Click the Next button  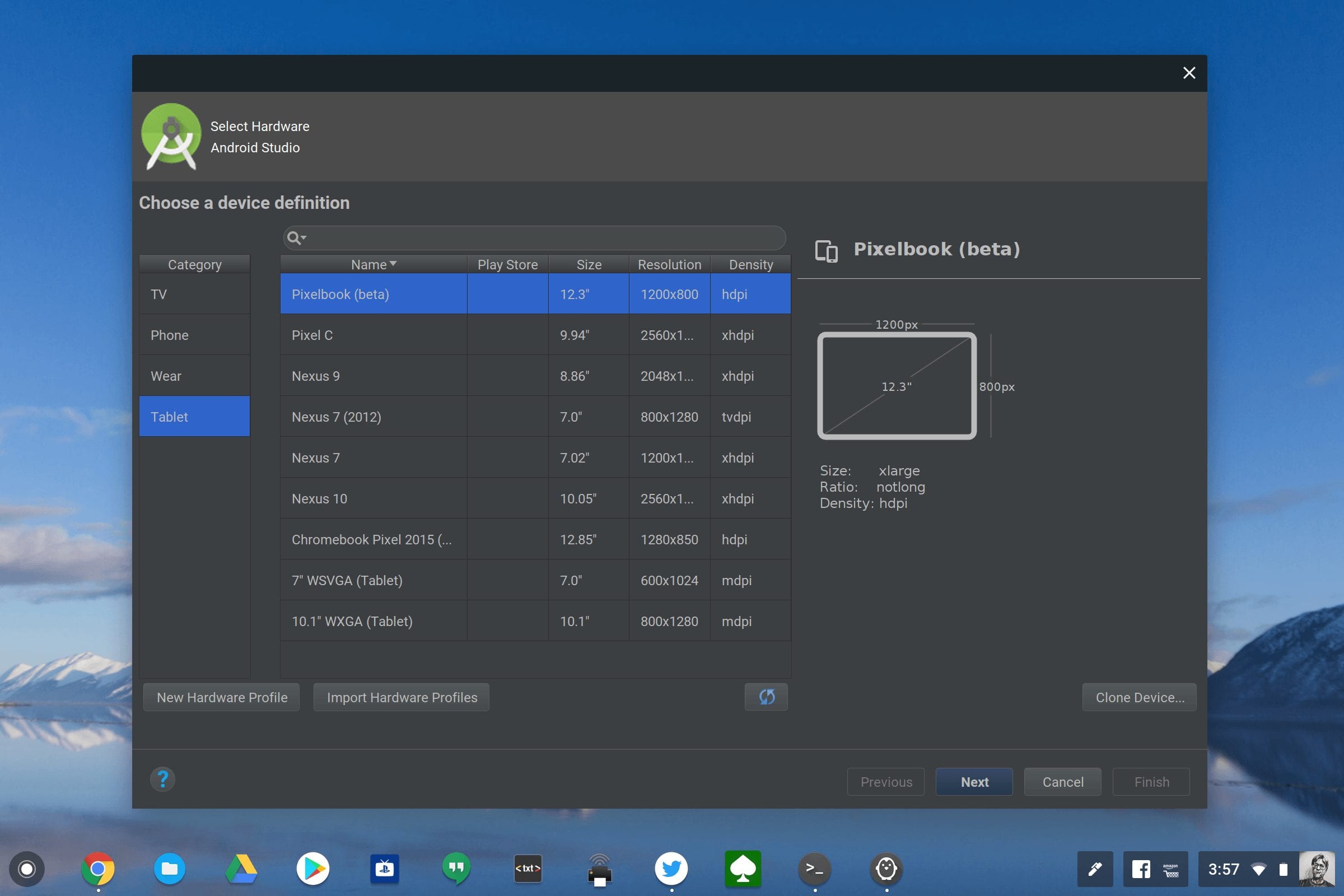(974, 782)
